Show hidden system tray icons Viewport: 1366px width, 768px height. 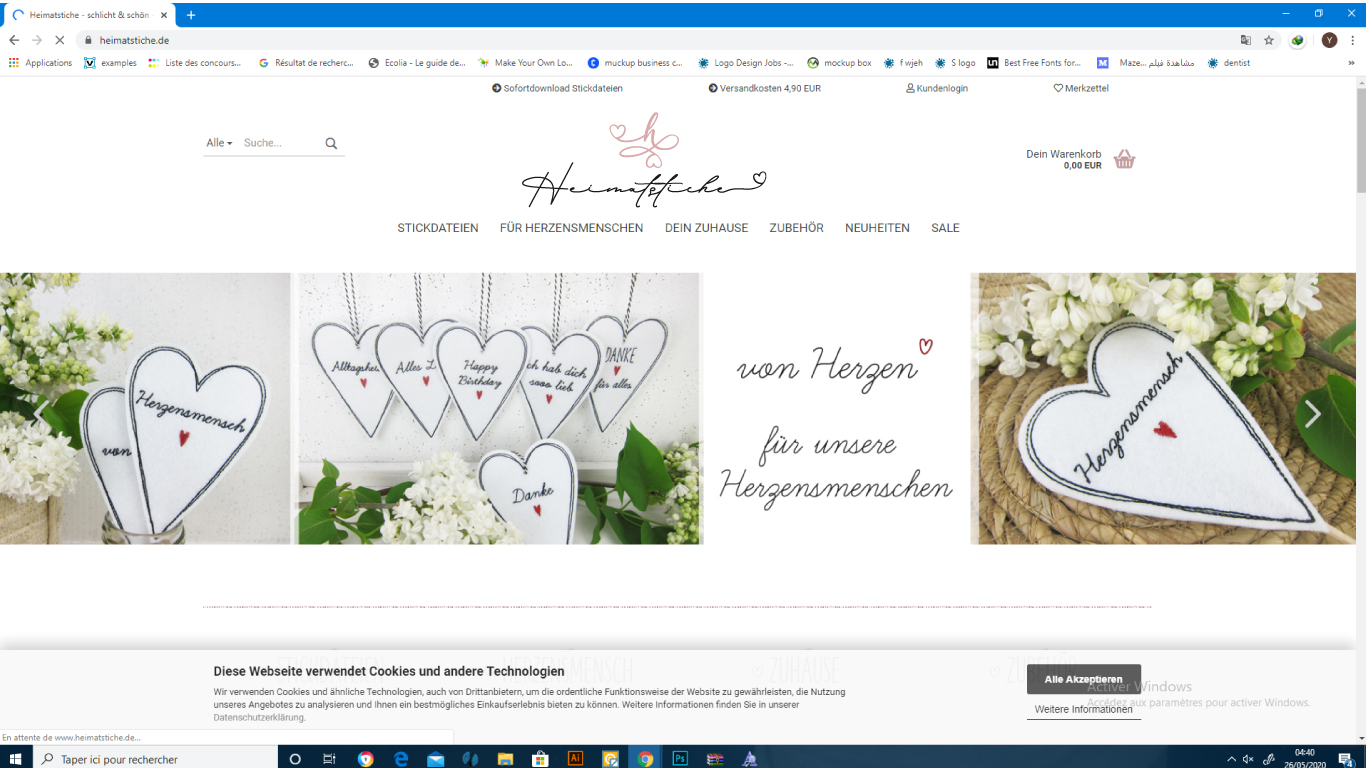1229,759
